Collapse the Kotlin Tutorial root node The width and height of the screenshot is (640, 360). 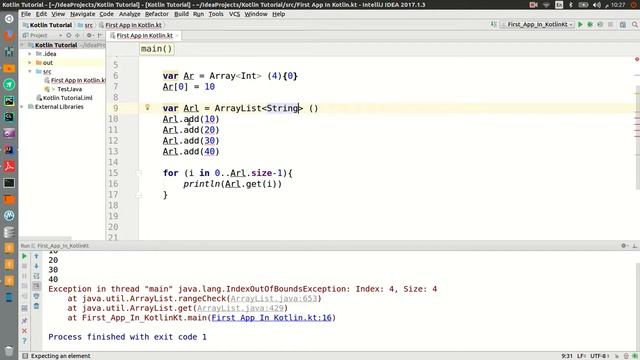click(x=22, y=45)
